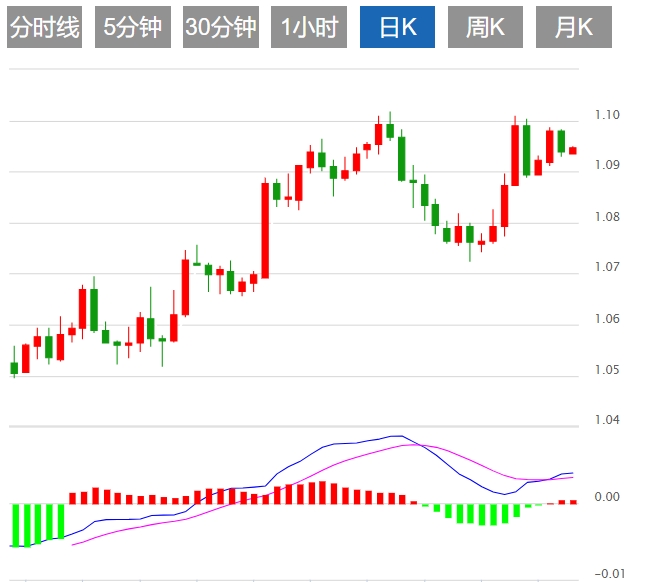Viewport: 645px width, 582px height.
Task: Show the 周K weekly chart
Action: (x=485, y=28)
